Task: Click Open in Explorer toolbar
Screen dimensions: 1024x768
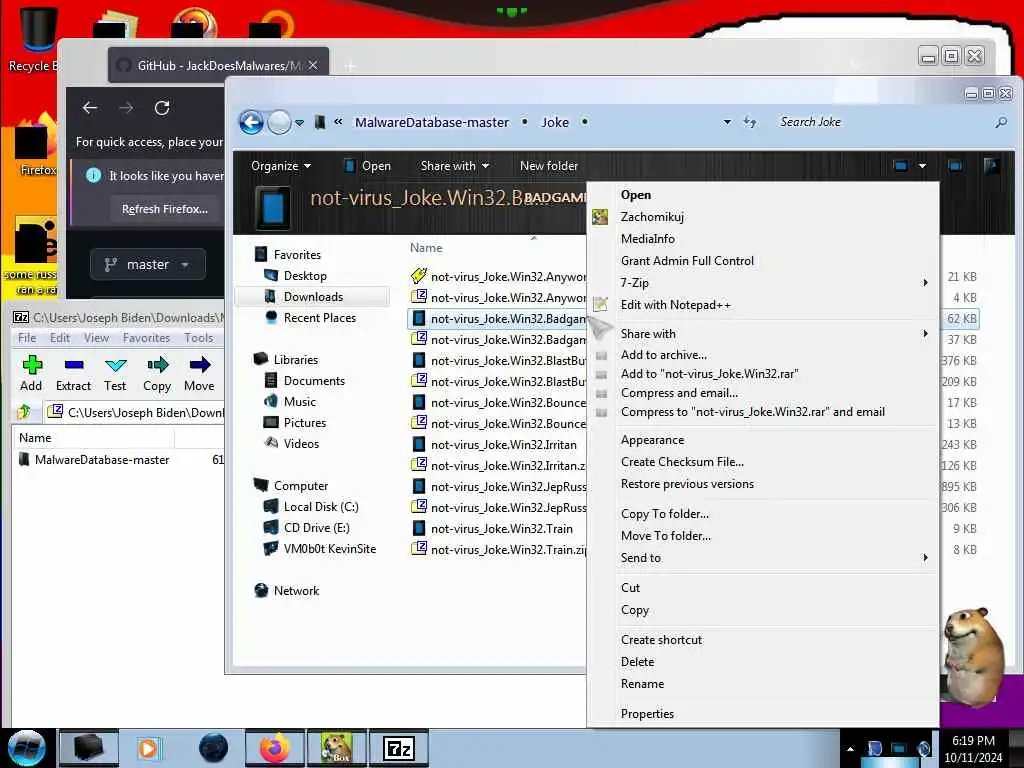Action: pos(367,166)
